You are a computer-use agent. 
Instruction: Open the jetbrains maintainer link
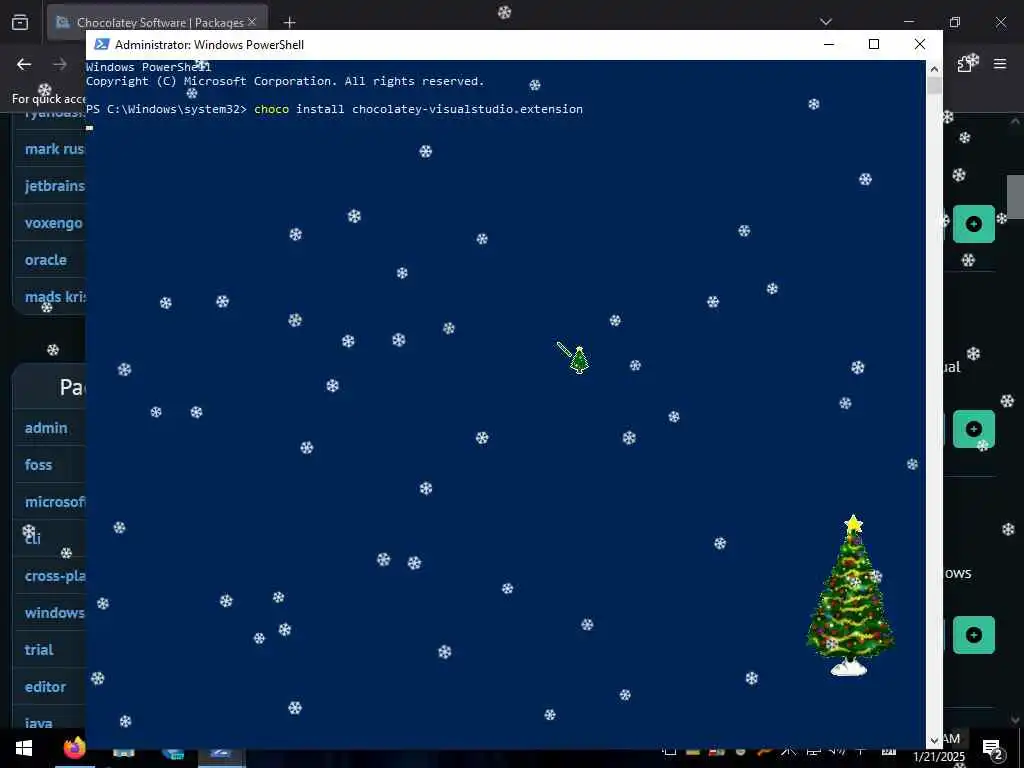55,186
